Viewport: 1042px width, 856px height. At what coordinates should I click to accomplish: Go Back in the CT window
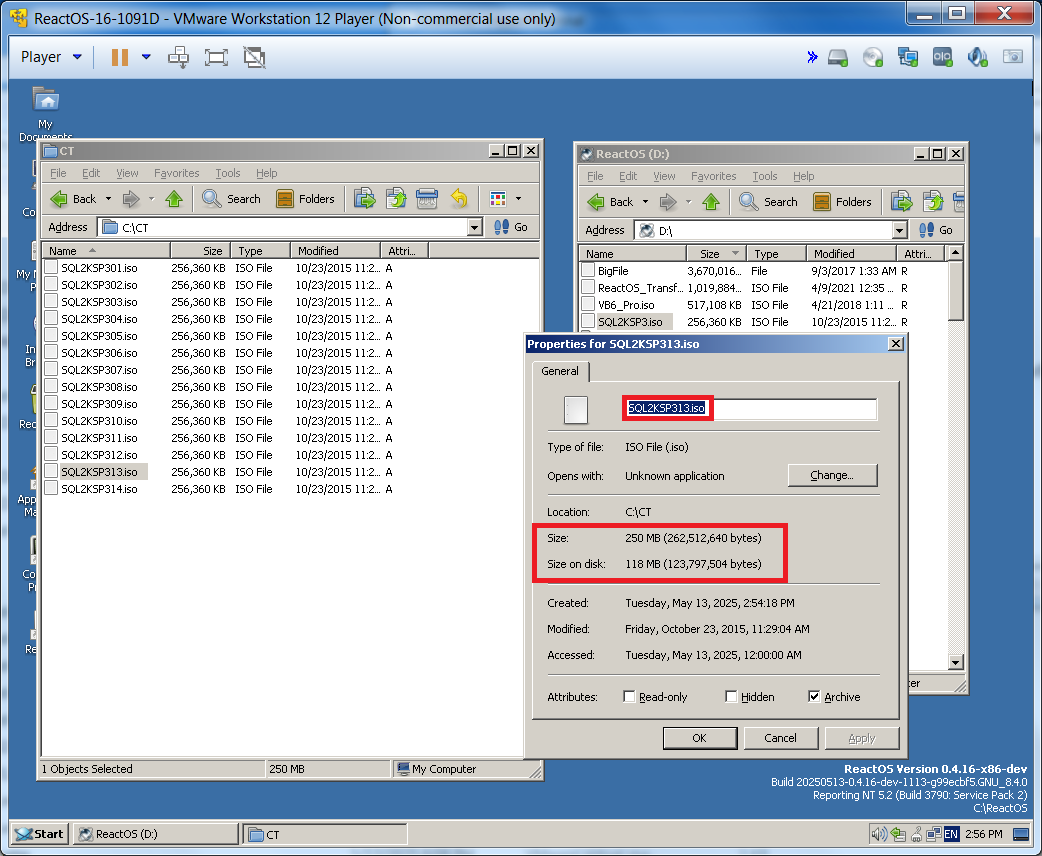click(72, 199)
